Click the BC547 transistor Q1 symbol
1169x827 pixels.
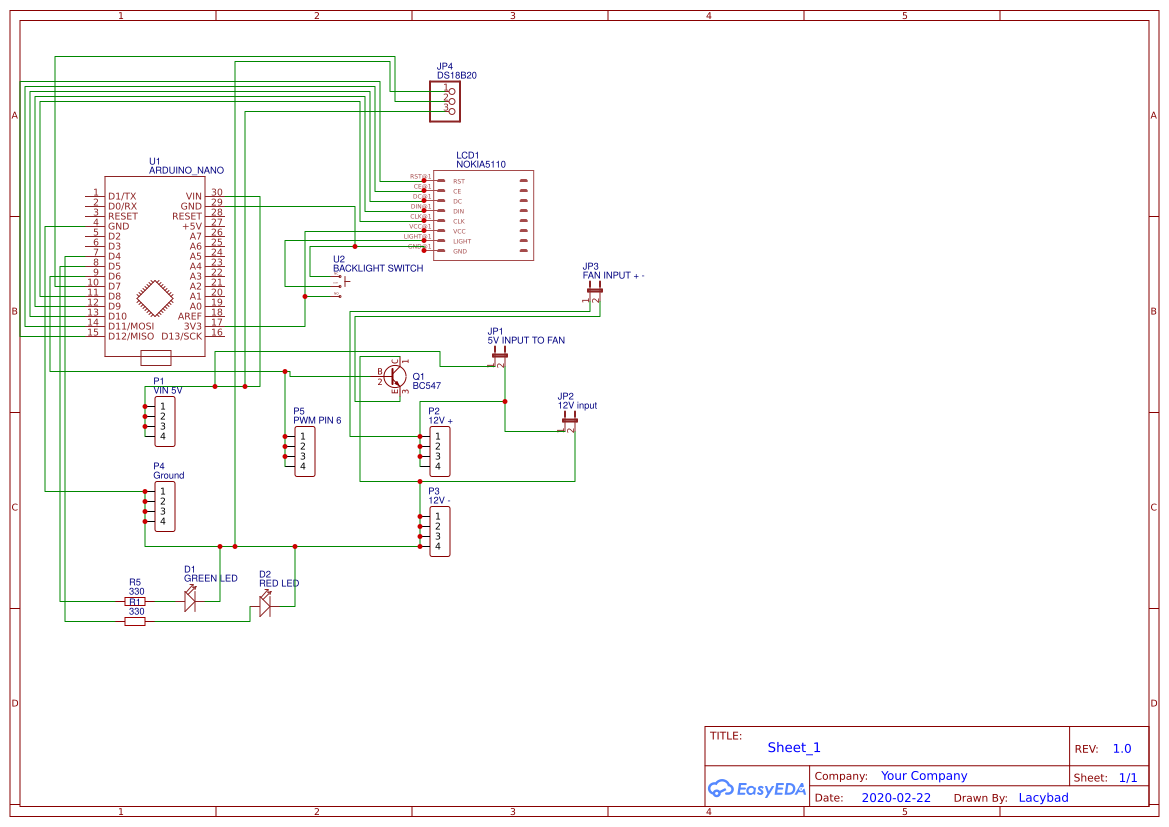coord(393,377)
